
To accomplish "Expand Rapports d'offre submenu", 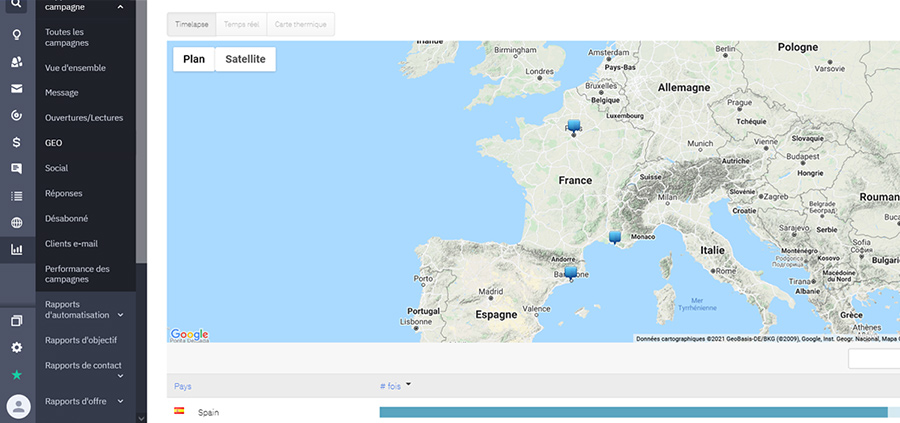I will click(x=121, y=402).
